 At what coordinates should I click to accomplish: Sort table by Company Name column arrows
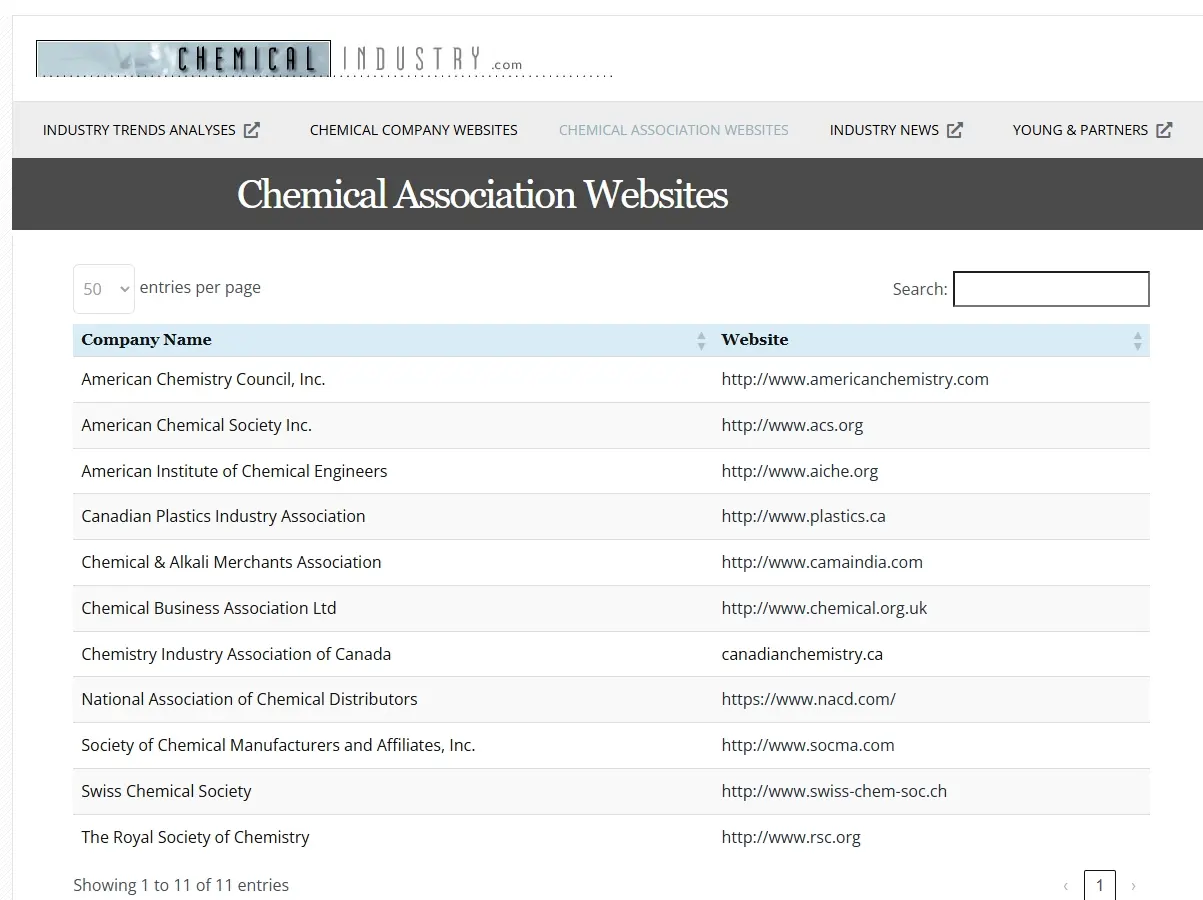click(x=701, y=340)
